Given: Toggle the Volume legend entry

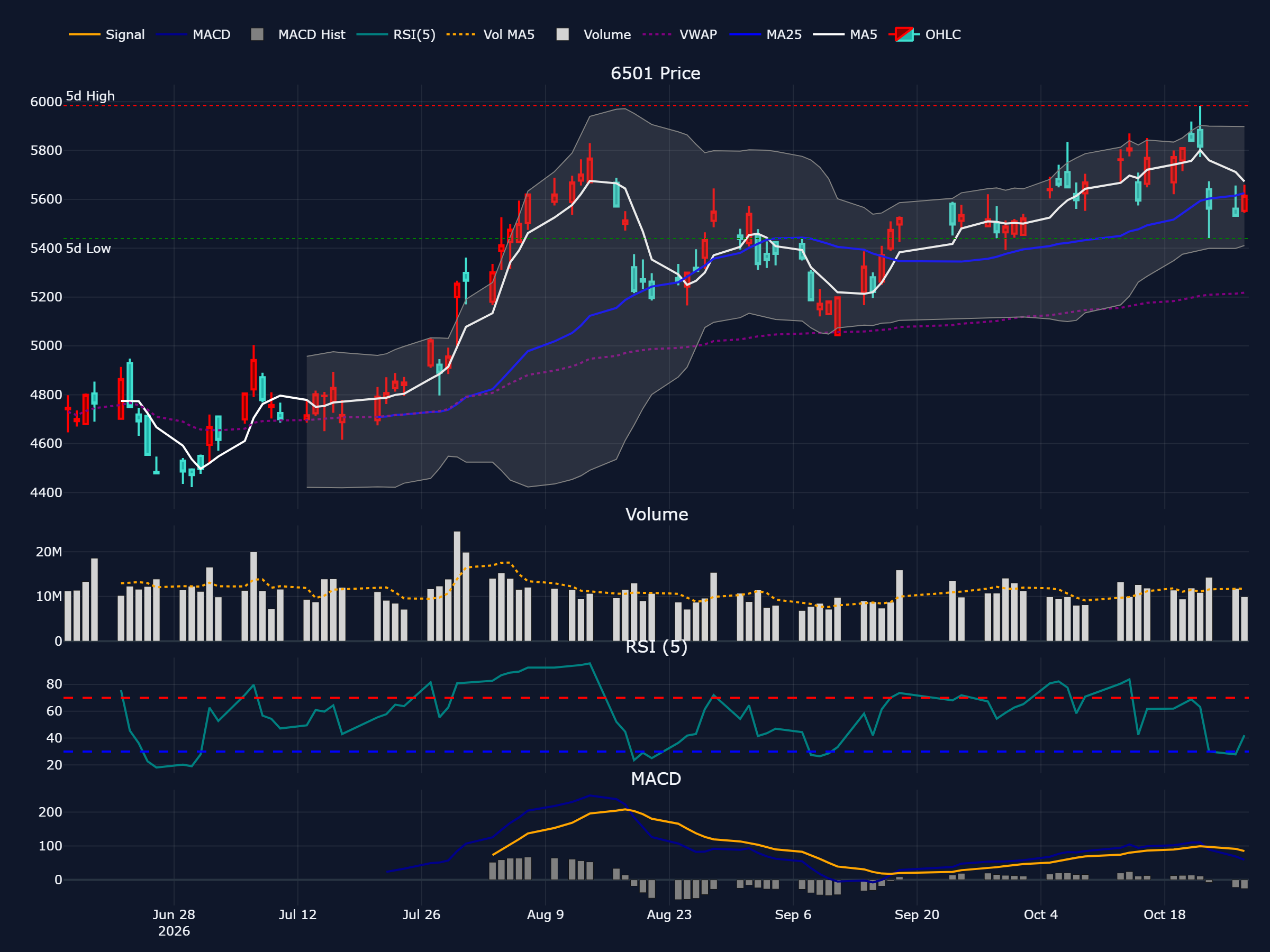Looking at the screenshot, I should click(x=594, y=34).
